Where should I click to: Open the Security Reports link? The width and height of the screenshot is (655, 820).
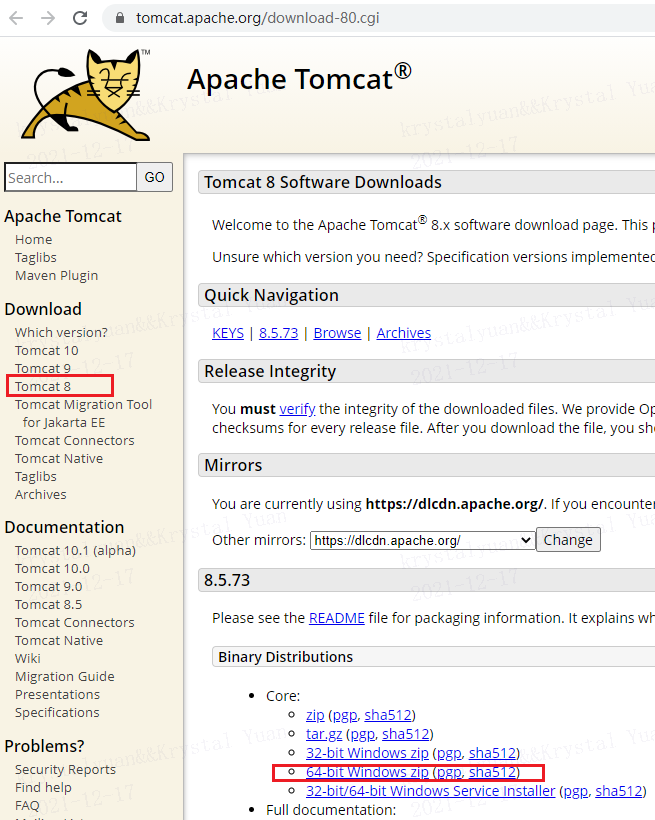pos(65,770)
